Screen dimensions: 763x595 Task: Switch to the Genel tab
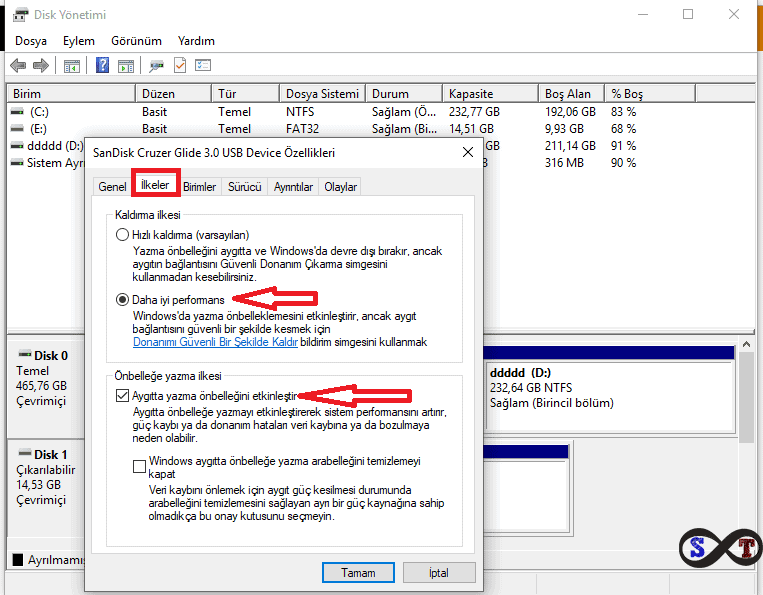(x=112, y=187)
